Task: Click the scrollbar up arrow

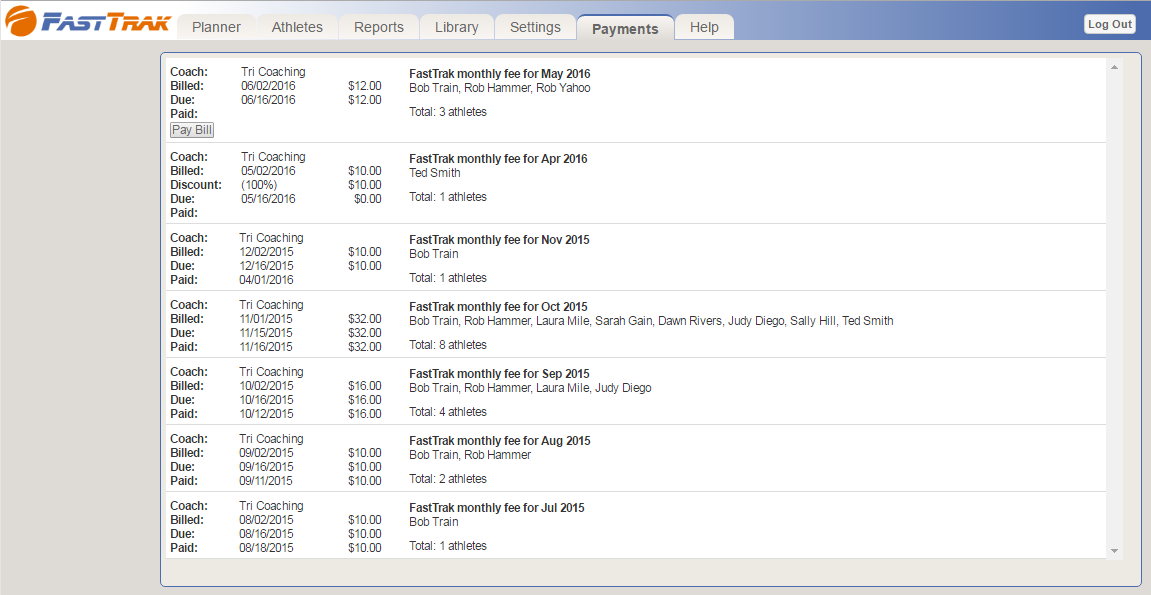Action: click(x=1114, y=67)
